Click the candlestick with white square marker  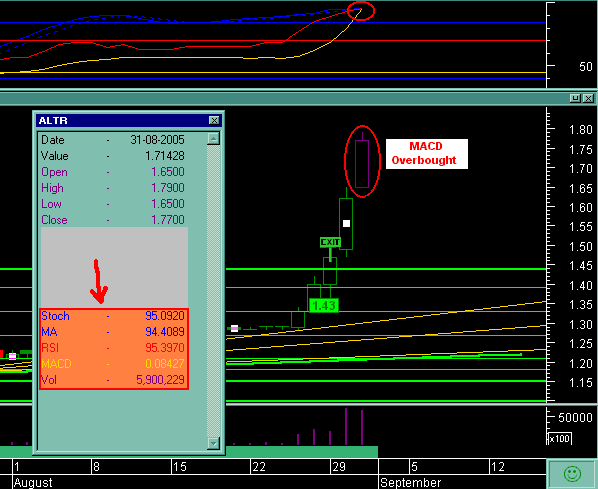pos(346,224)
